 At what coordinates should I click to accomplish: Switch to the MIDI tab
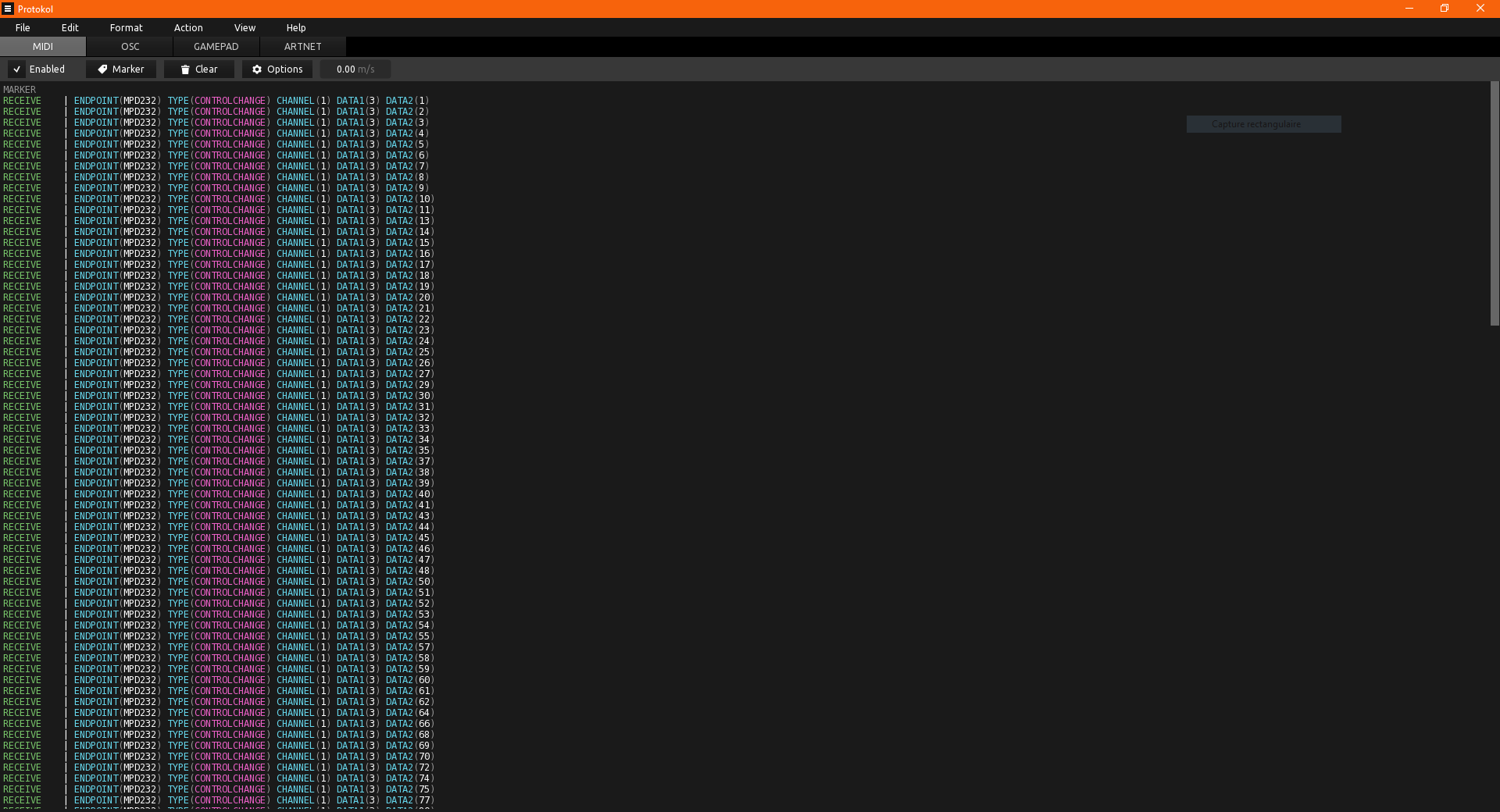pyautogui.click(x=43, y=47)
